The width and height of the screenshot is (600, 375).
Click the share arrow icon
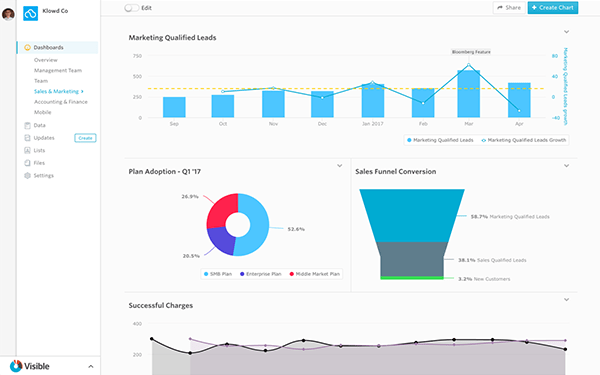pos(500,8)
